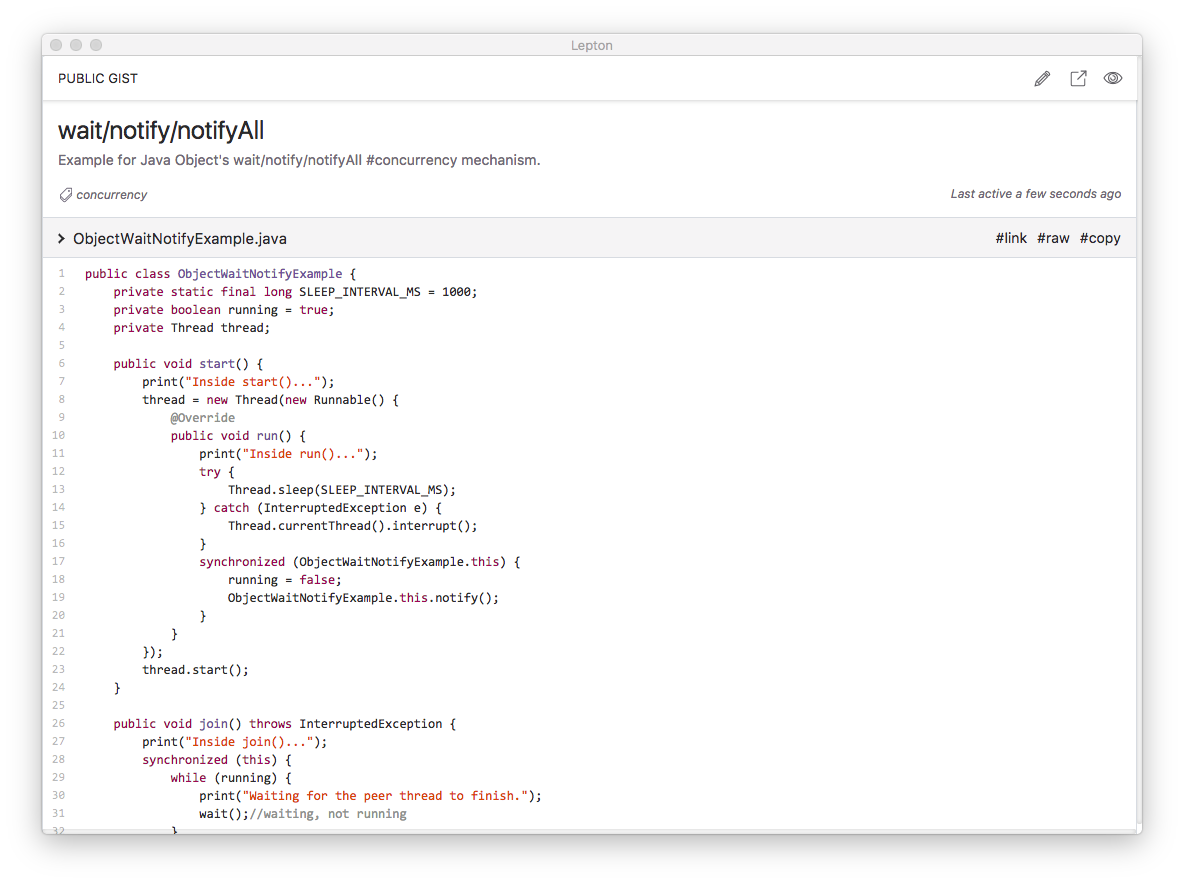
Task: Click the thread.start(); line
Action: point(196,670)
